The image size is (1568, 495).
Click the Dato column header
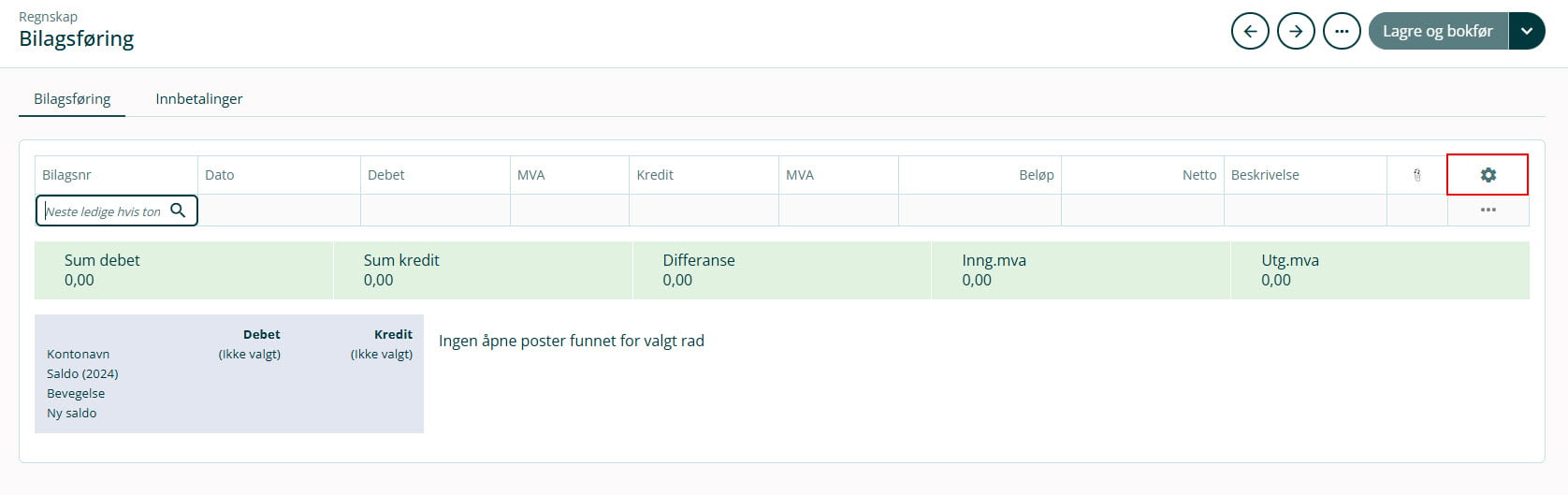220,175
